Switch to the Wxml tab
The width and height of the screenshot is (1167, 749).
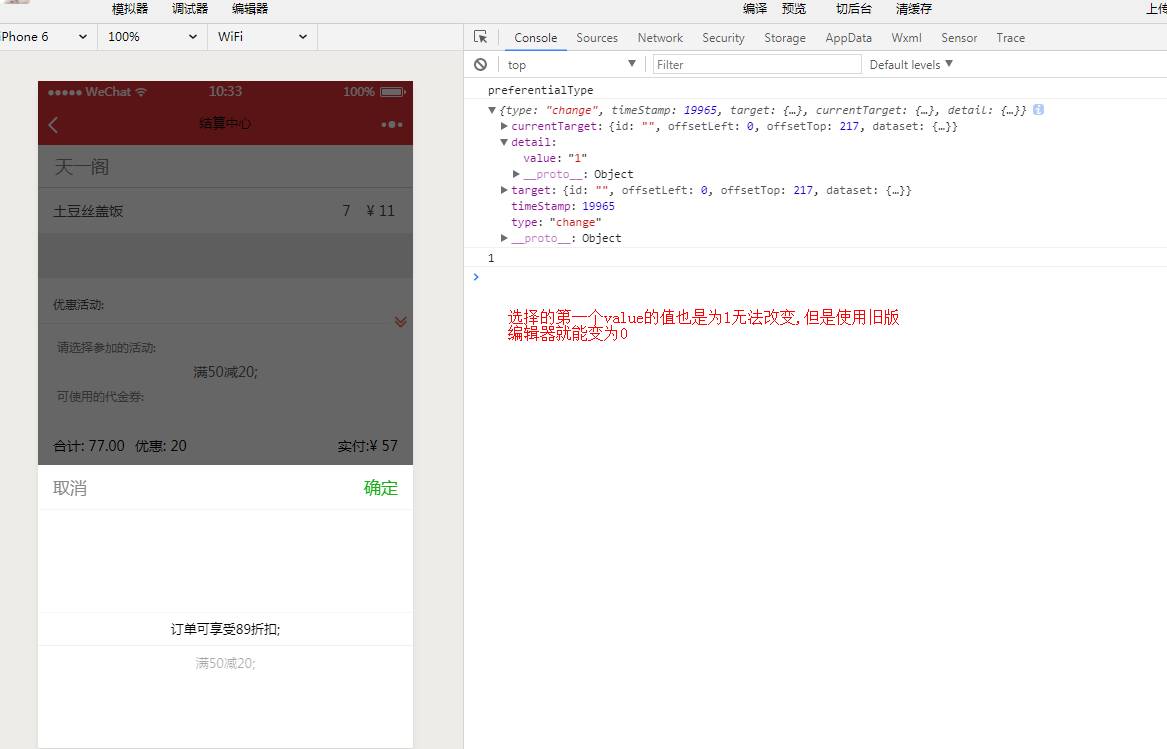click(906, 37)
